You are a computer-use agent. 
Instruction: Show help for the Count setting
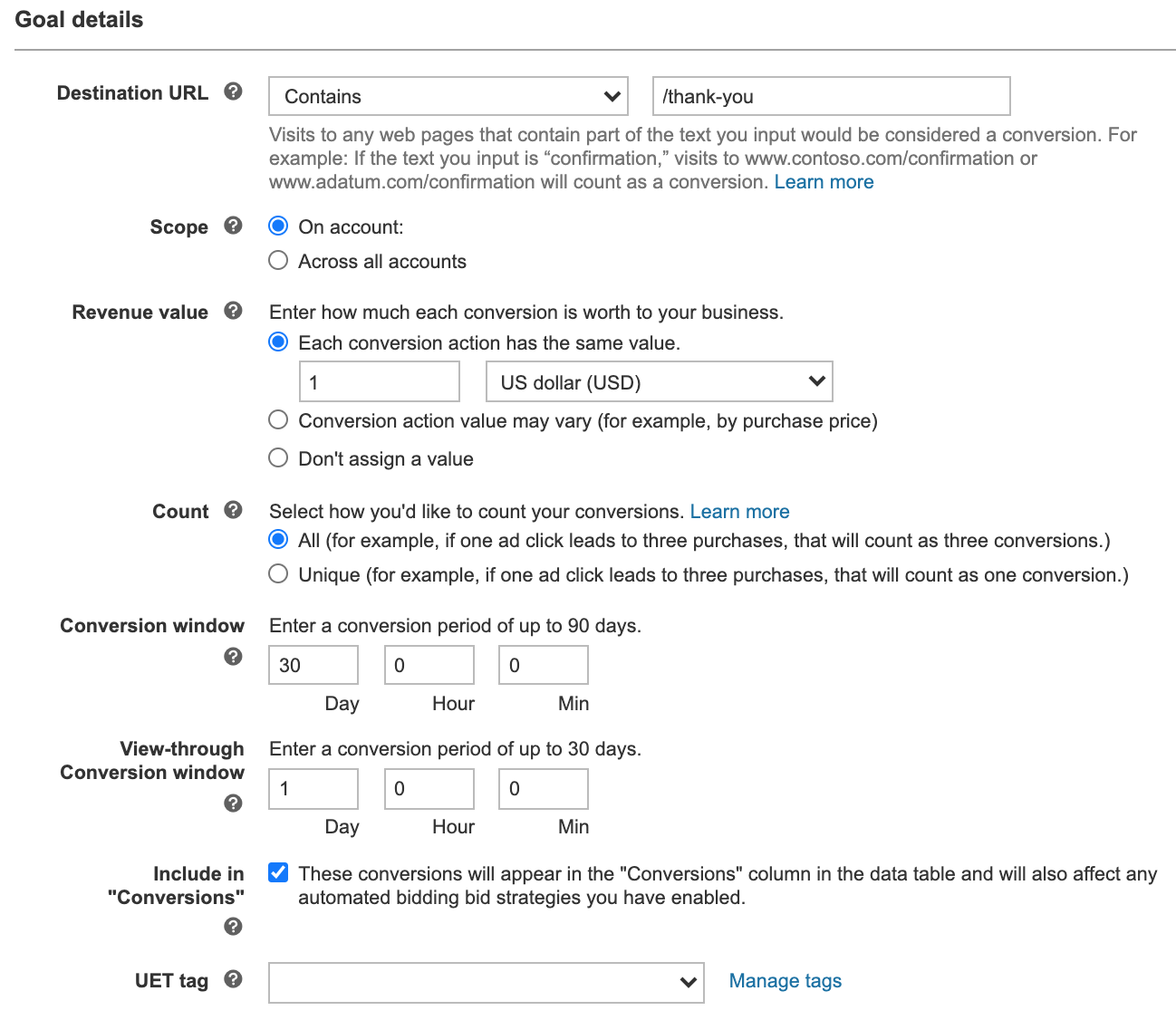(x=233, y=510)
